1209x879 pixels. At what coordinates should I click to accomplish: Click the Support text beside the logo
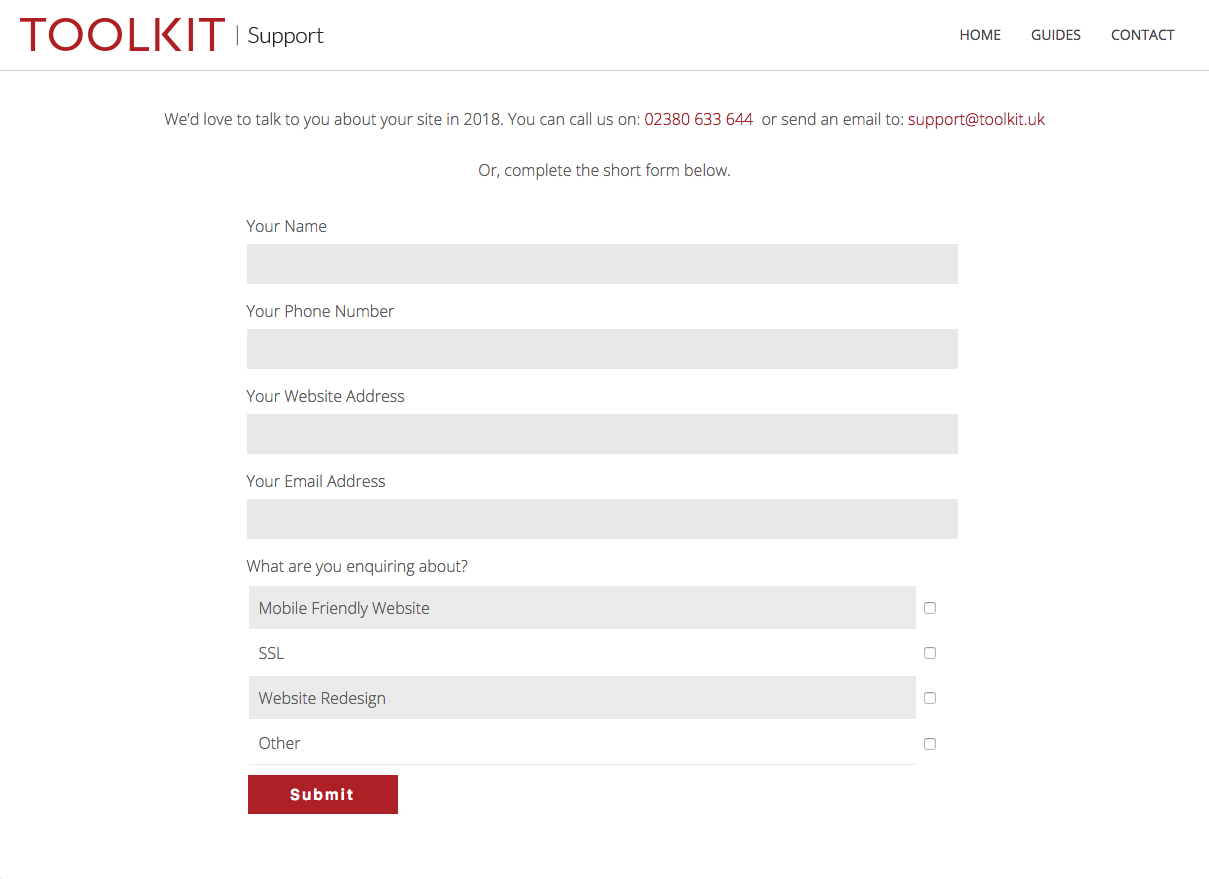(285, 36)
